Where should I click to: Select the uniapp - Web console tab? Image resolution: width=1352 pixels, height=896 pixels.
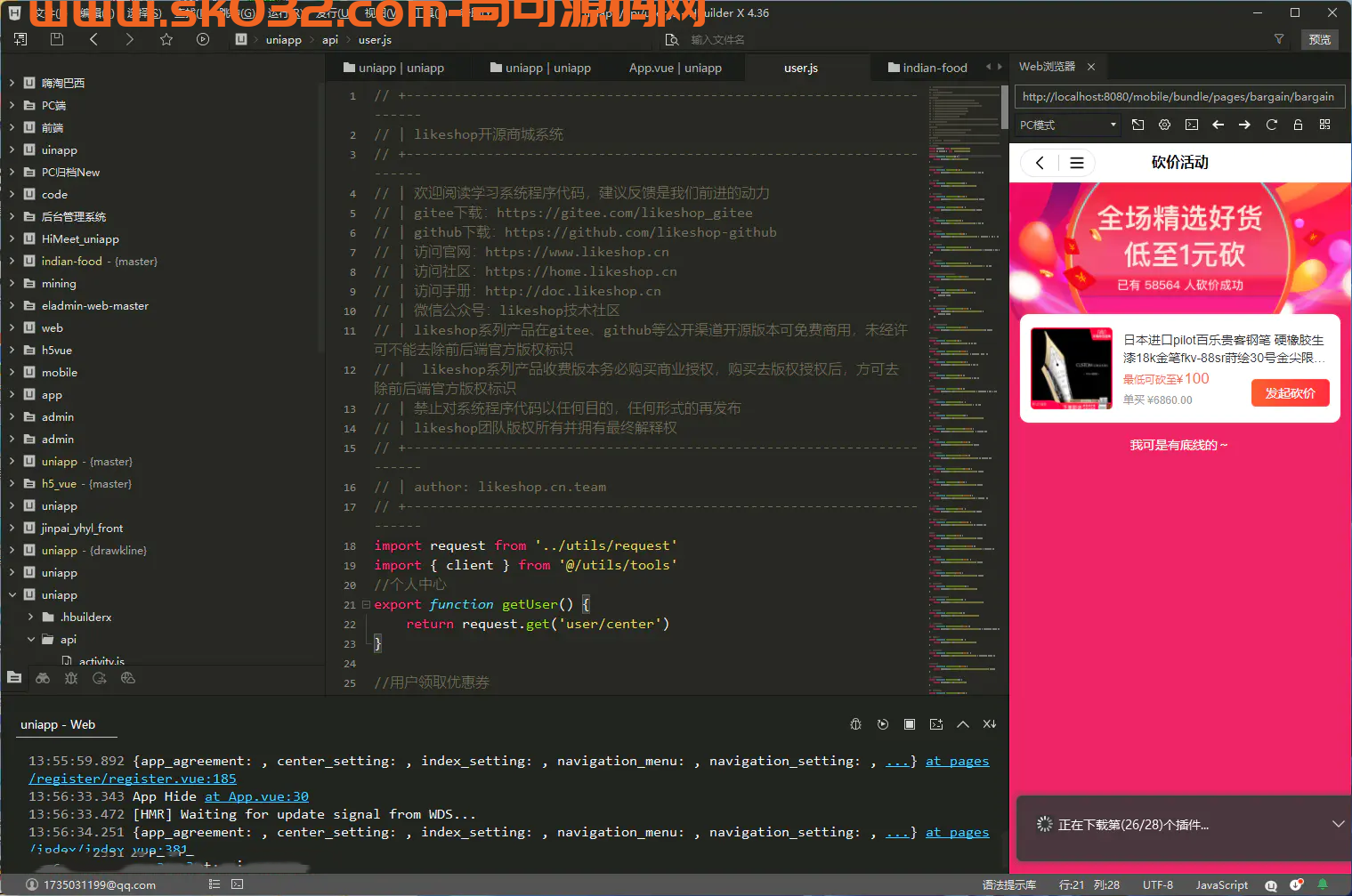pos(58,724)
